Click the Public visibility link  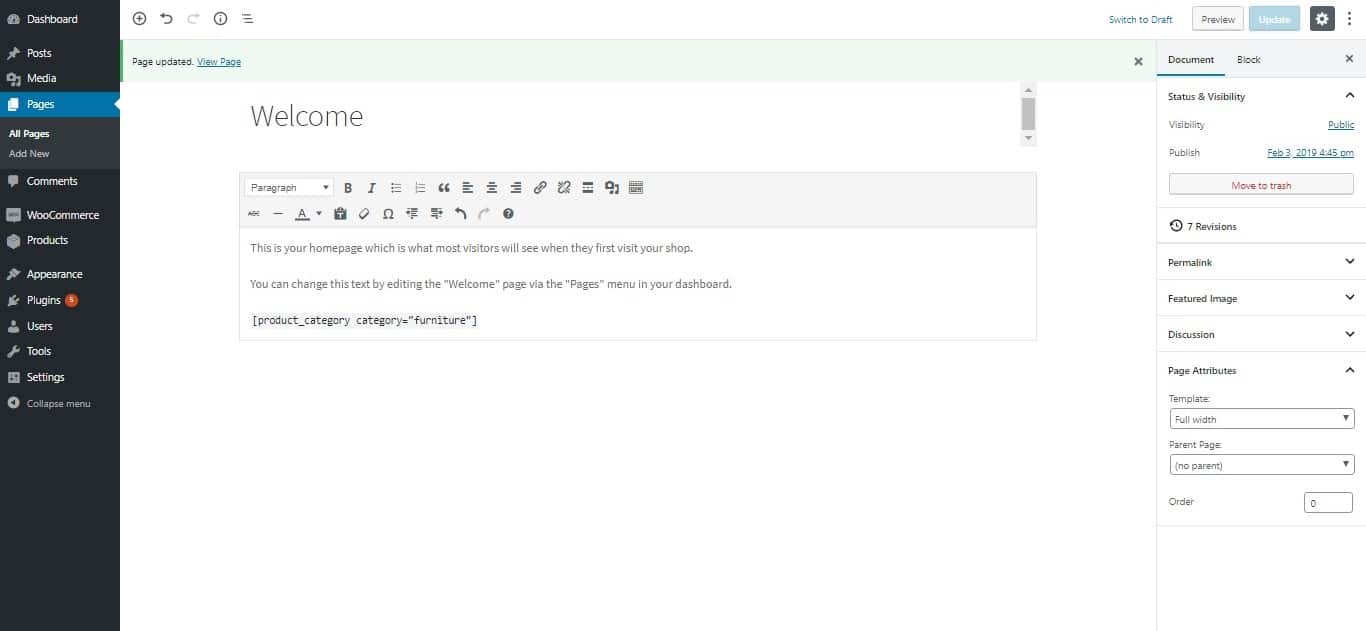(1341, 125)
